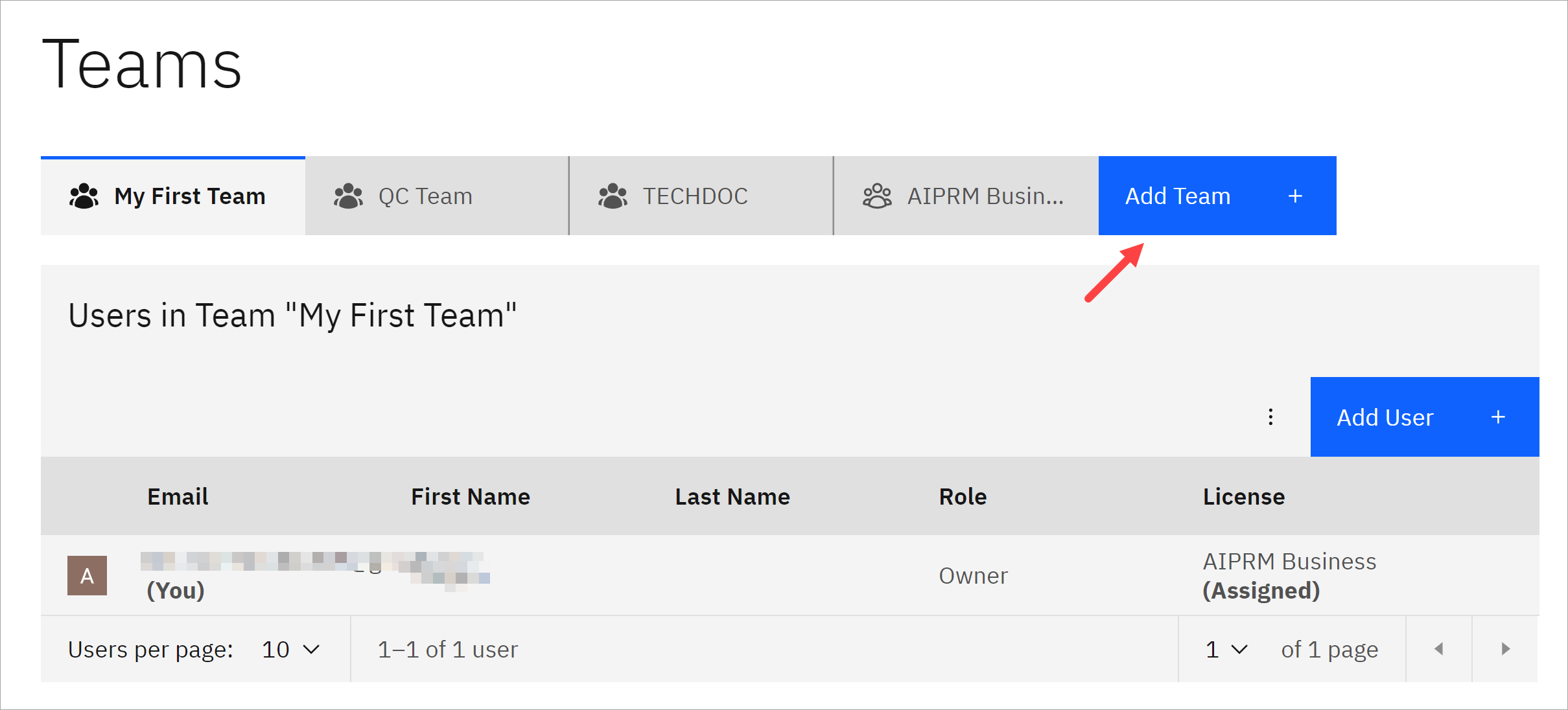The height and width of the screenshot is (710, 1568).
Task: Switch to the QC Team tab
Action: coord(424,196)
